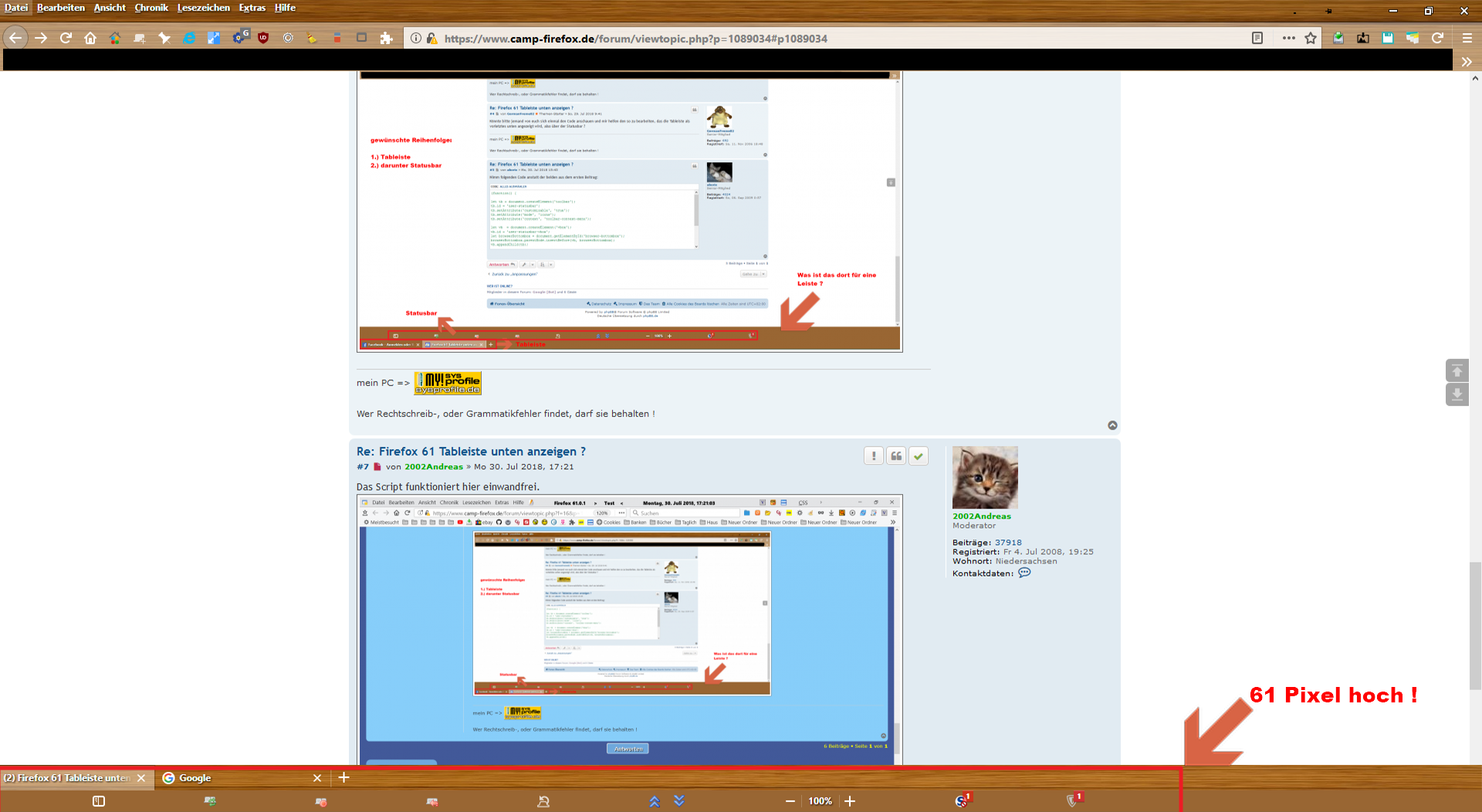This screenshot has width=1482, height=812.
Task: Zoom out with the minus button
Action: [x=790, y=801]
